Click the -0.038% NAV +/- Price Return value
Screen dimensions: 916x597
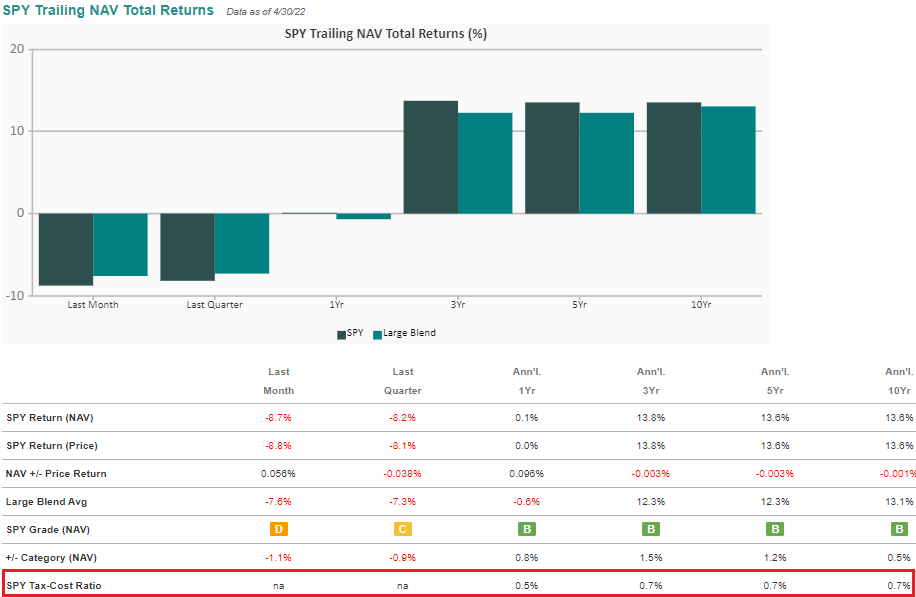tap(403, 474)
